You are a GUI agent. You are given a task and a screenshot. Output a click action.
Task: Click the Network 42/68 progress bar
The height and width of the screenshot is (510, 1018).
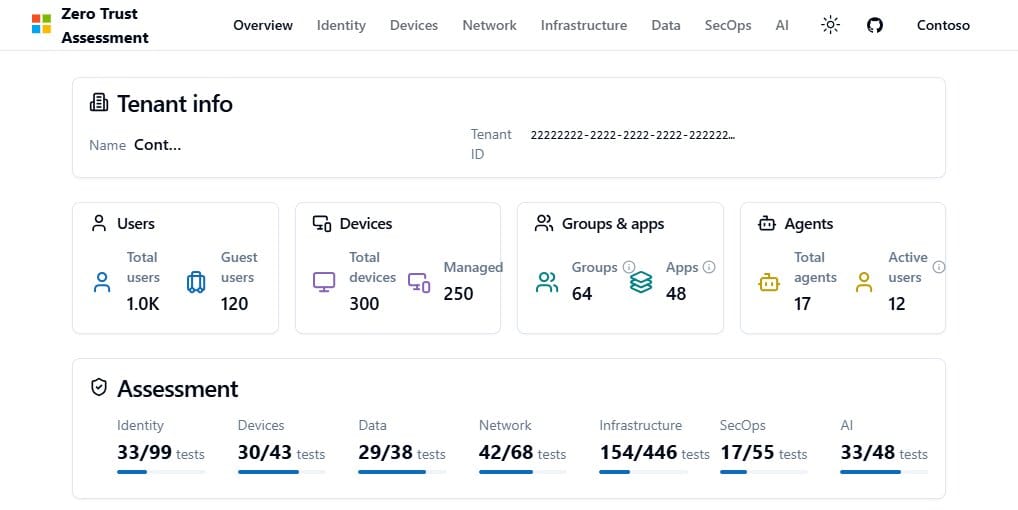(x=523, y=472)
